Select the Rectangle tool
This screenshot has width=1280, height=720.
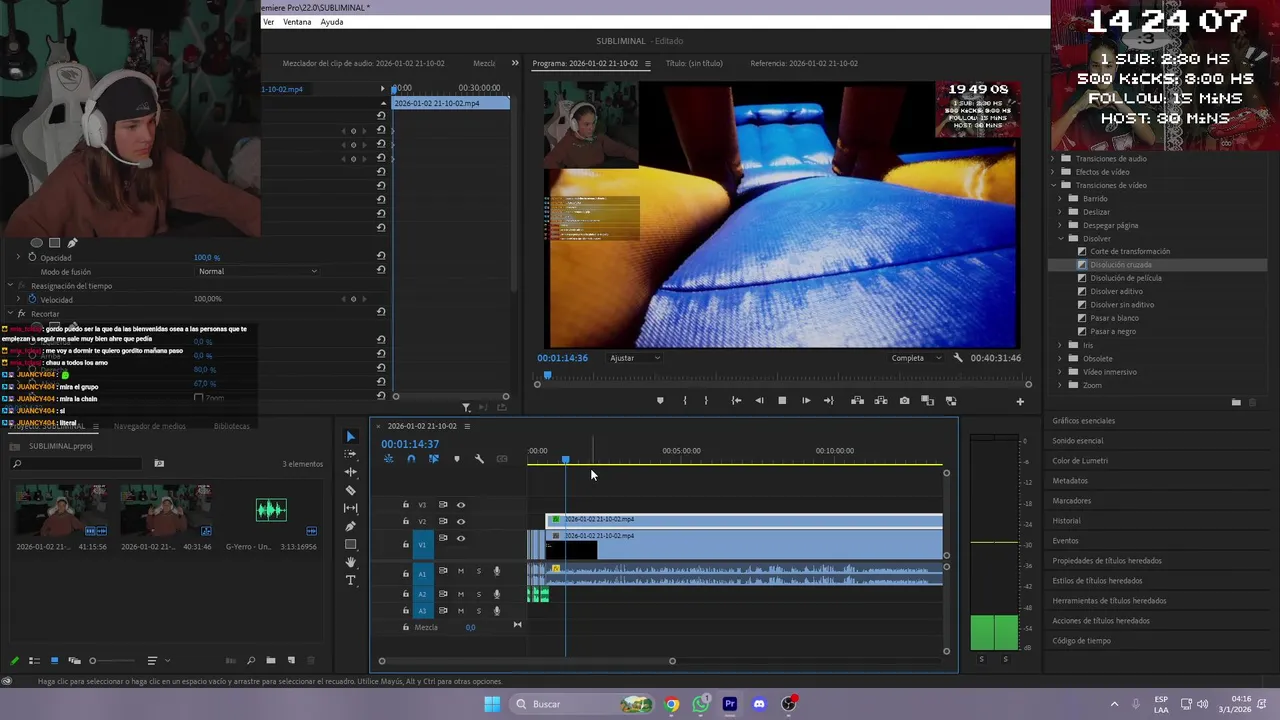click(x=350, y=544)
